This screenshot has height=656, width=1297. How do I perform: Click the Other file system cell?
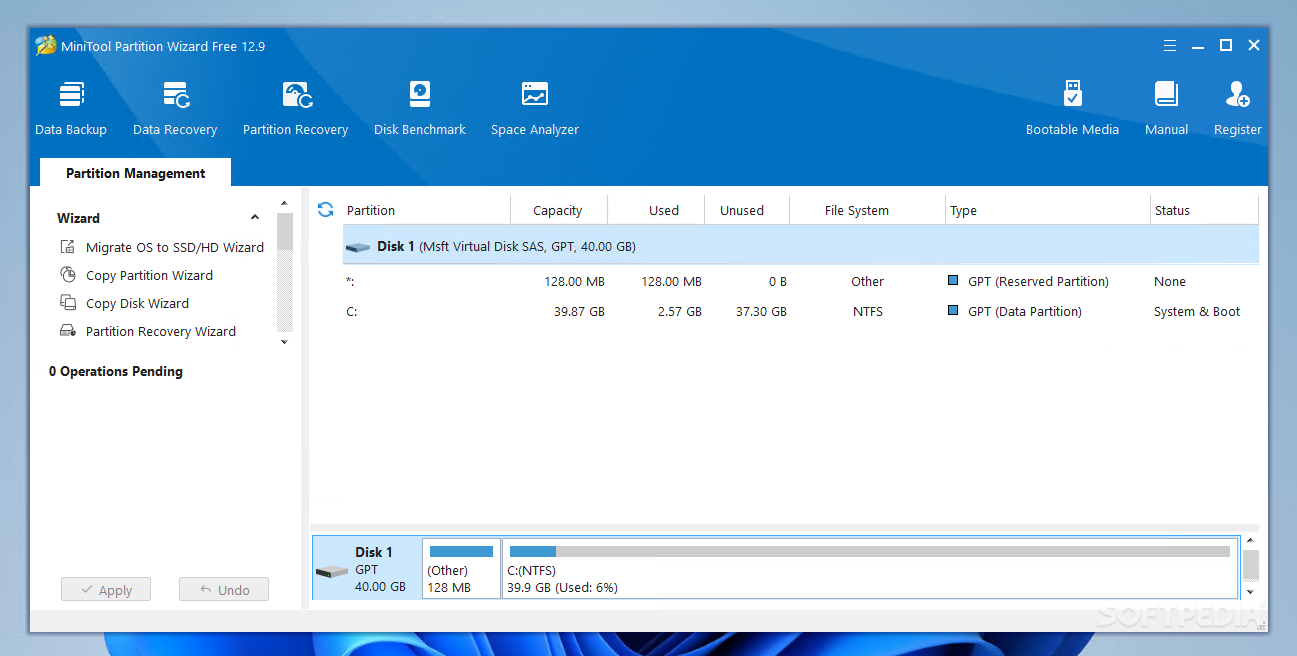click(868, 282)
